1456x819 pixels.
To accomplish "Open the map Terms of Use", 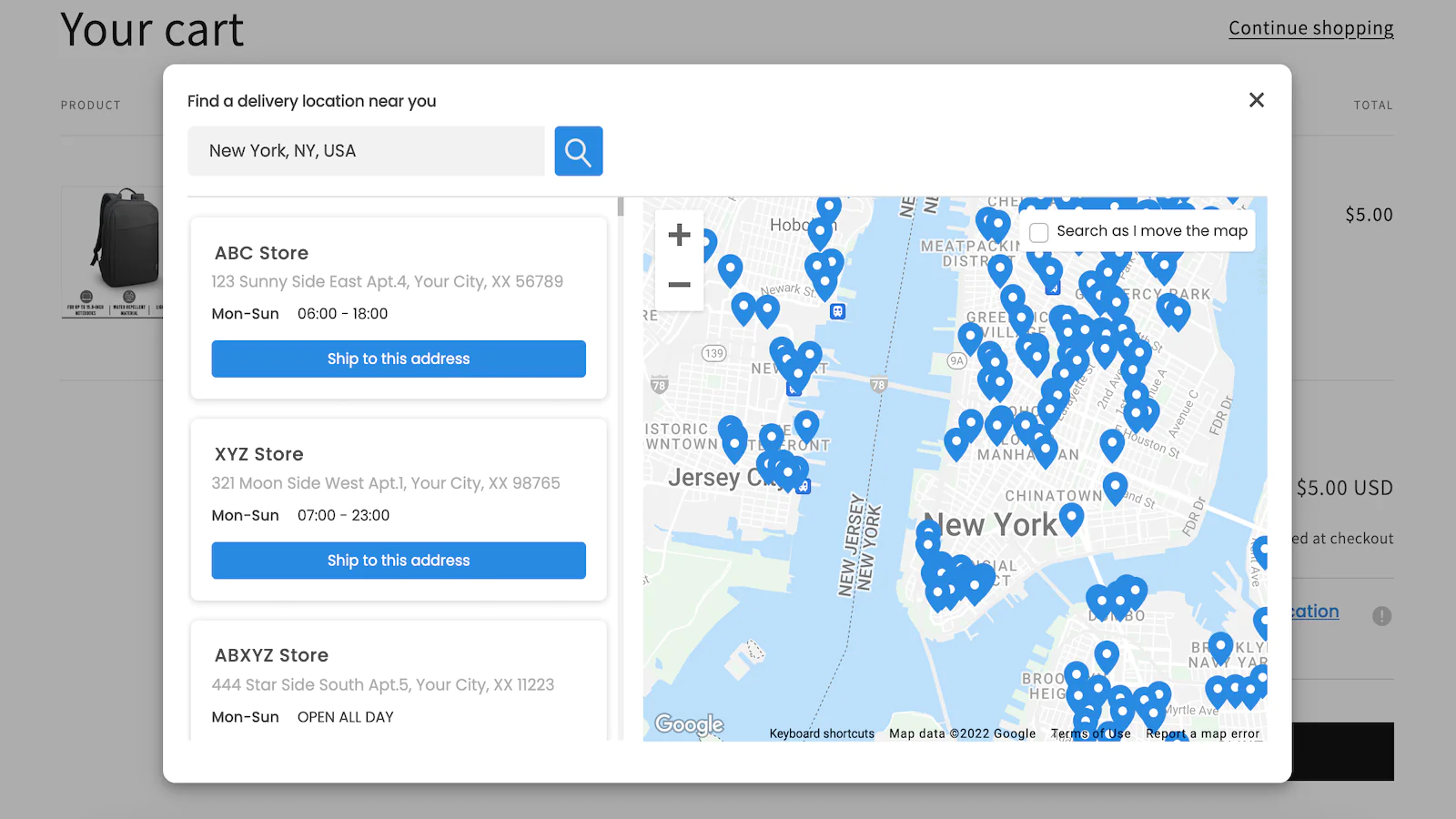I will tap(1090, 733).
